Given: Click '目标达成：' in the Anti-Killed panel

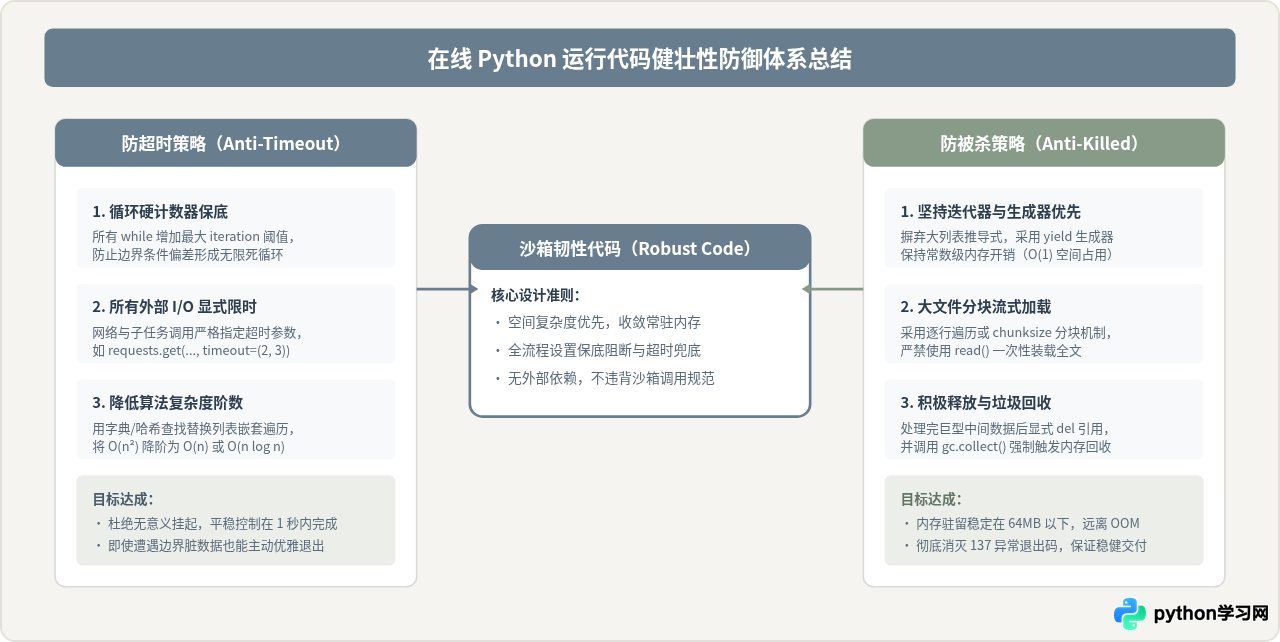Looking at the screenshot, I should tap(931, 499).
